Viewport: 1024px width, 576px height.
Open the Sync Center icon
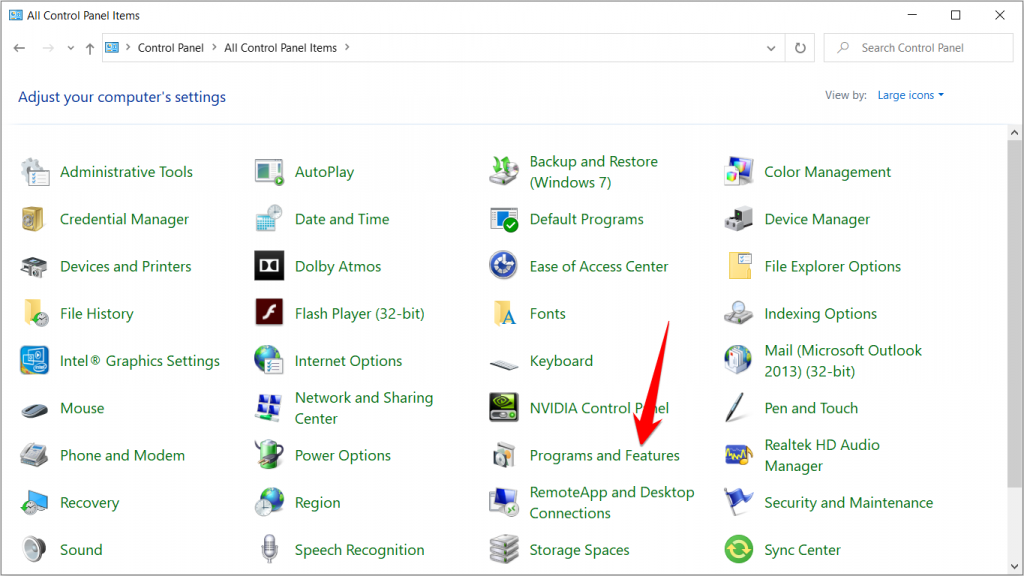point(739,549)
